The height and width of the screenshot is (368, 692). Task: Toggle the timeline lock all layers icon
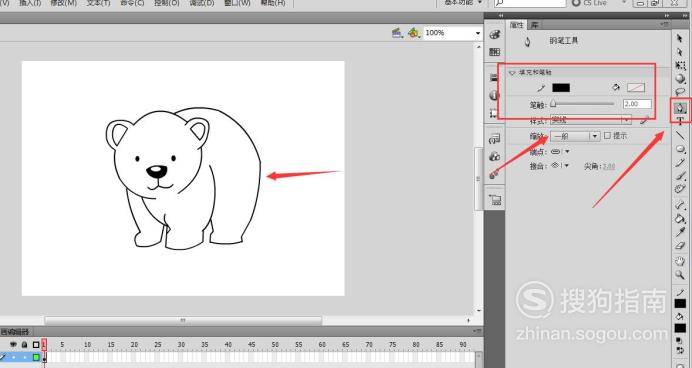tap(25, 344)
